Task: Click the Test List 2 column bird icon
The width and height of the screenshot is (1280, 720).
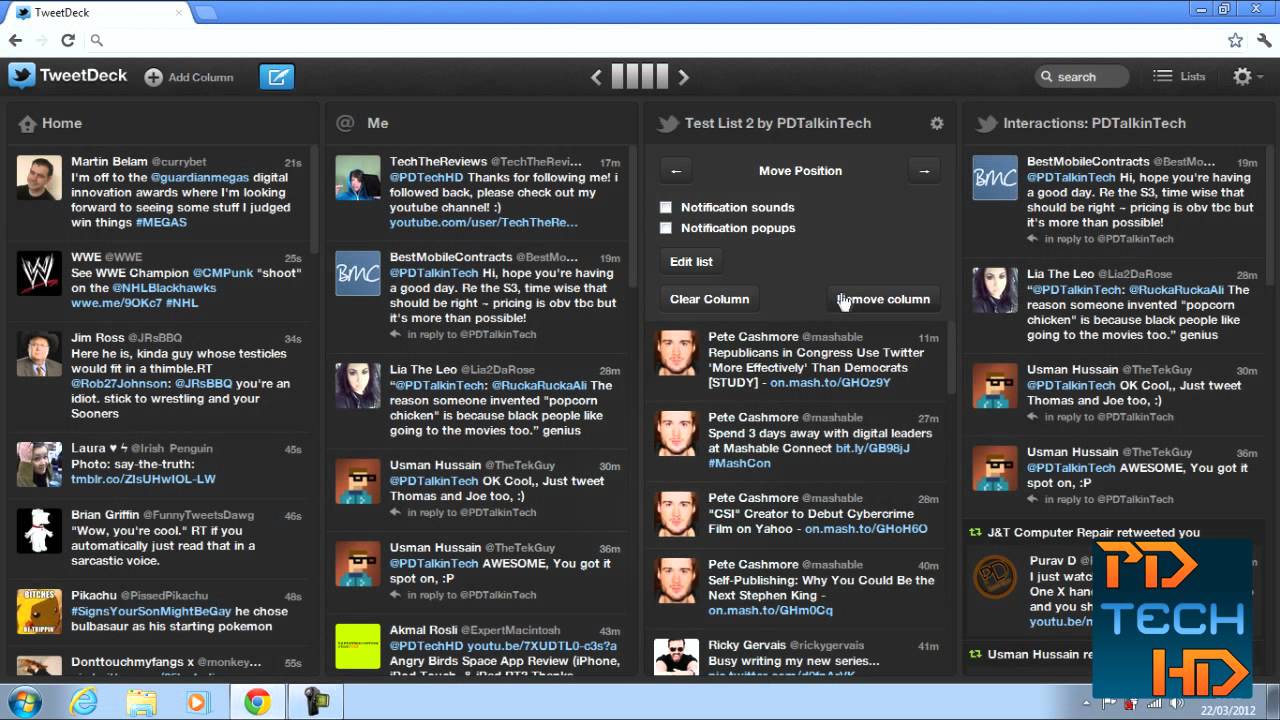Action: tap(668, 124)
